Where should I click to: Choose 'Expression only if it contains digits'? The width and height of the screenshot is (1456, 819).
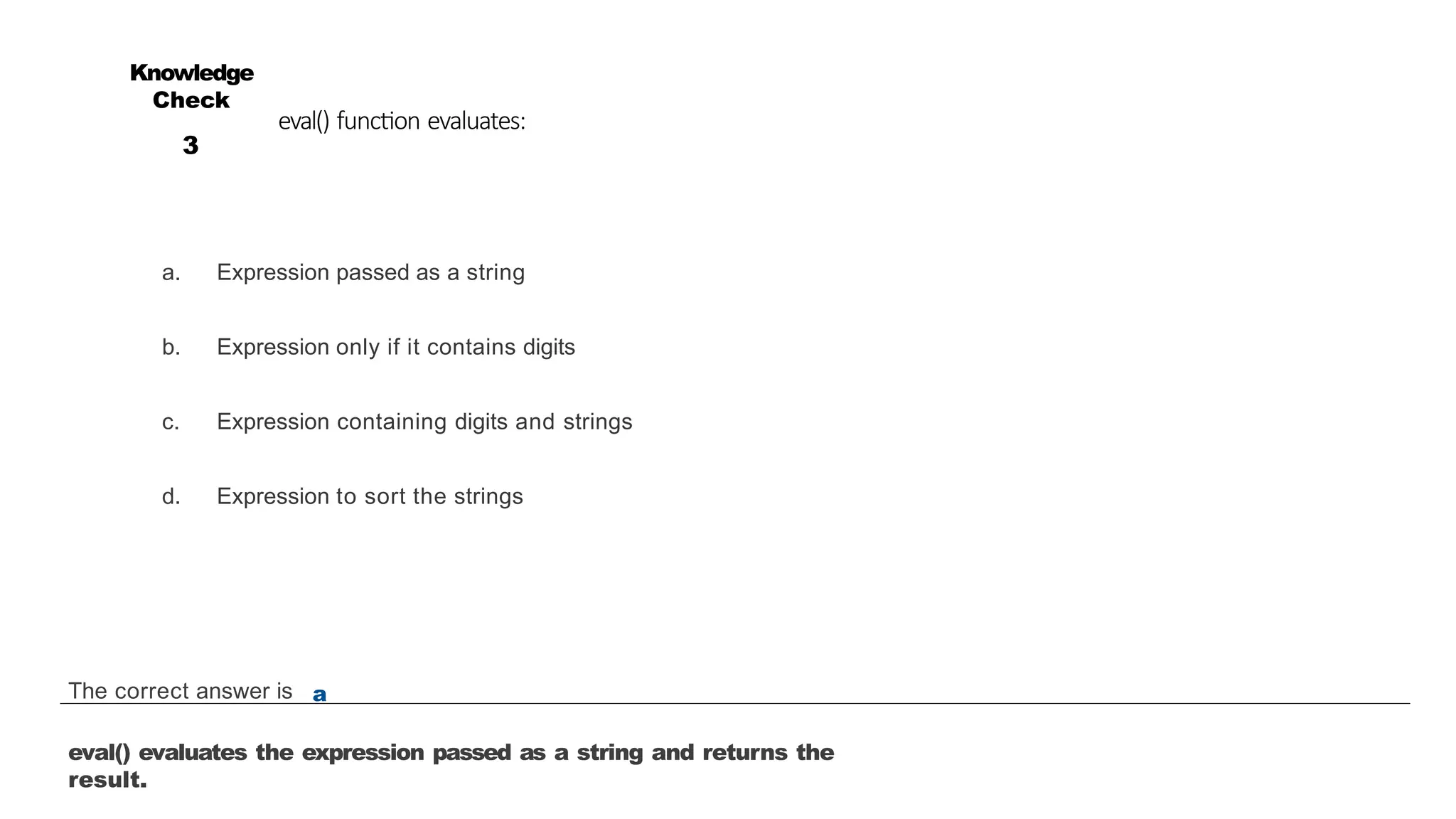pos(395,347)
